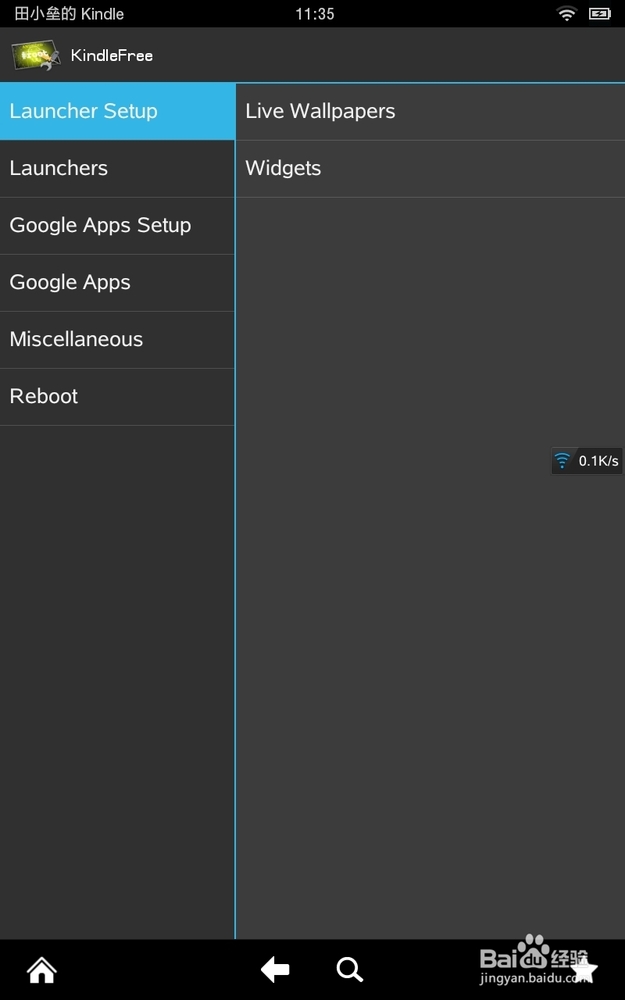Tap the Favorites star icon

pos(584,969)
